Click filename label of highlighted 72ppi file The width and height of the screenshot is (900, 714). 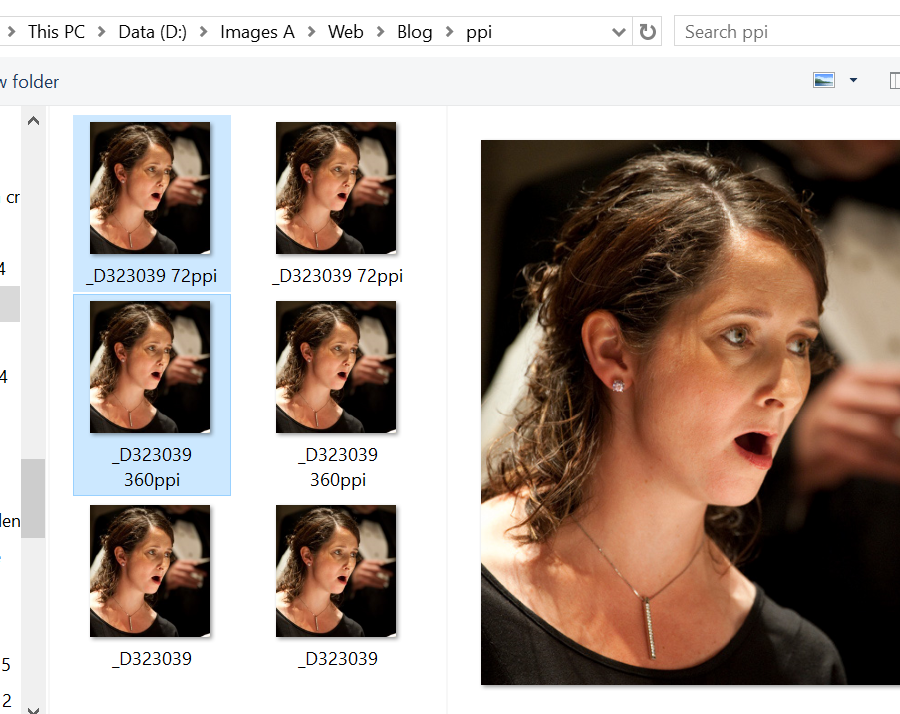152,276
